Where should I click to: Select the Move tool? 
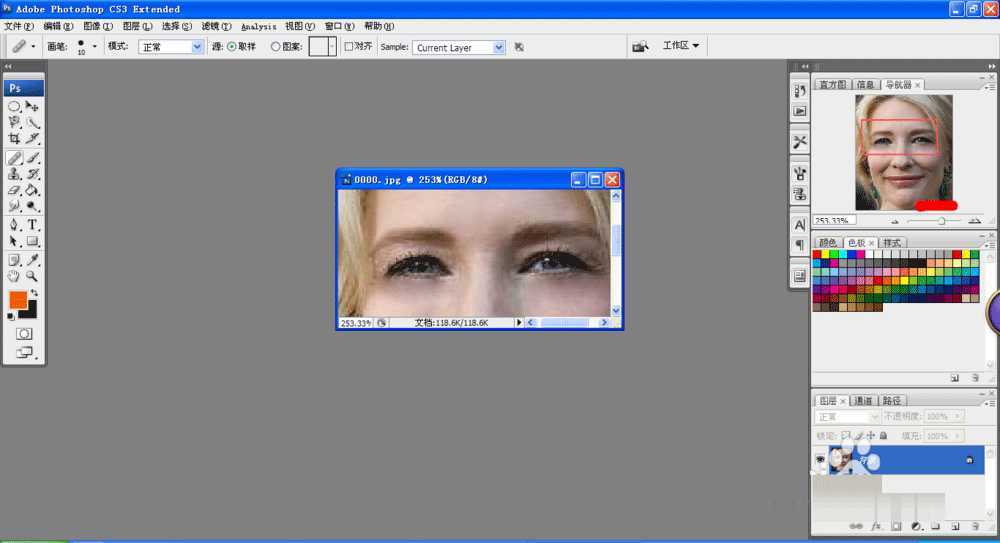coord(32,107)
